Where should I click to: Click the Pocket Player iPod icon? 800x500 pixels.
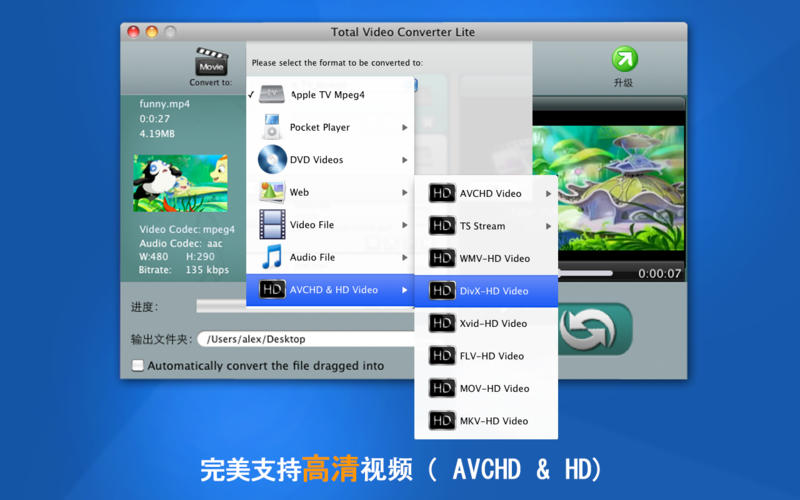tap(271, 127)
